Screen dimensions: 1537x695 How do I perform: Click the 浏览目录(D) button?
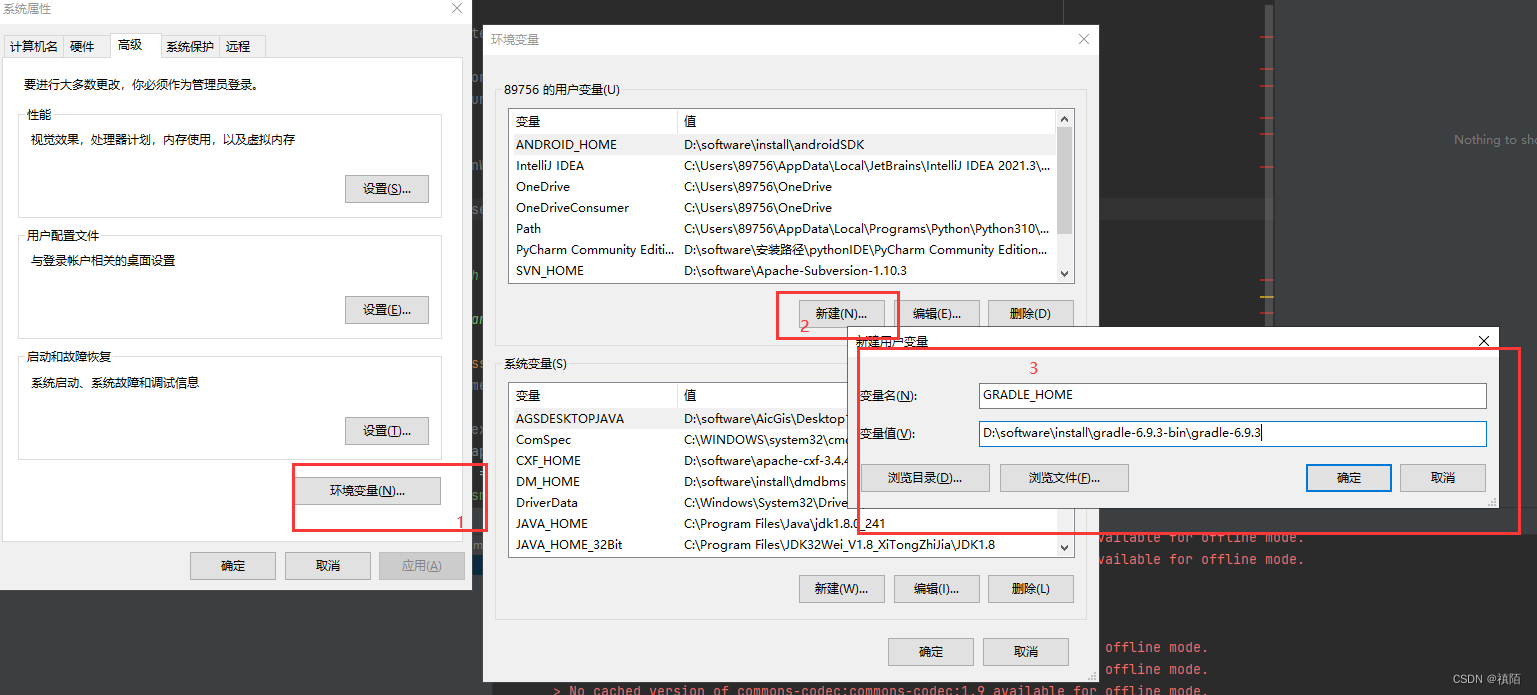925,478
